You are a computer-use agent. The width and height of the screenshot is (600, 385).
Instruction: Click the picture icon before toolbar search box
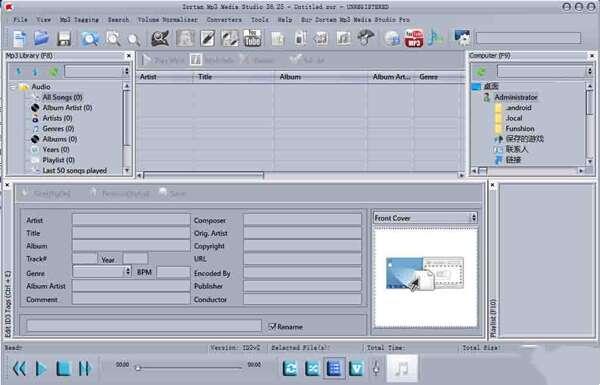(462, 38)
